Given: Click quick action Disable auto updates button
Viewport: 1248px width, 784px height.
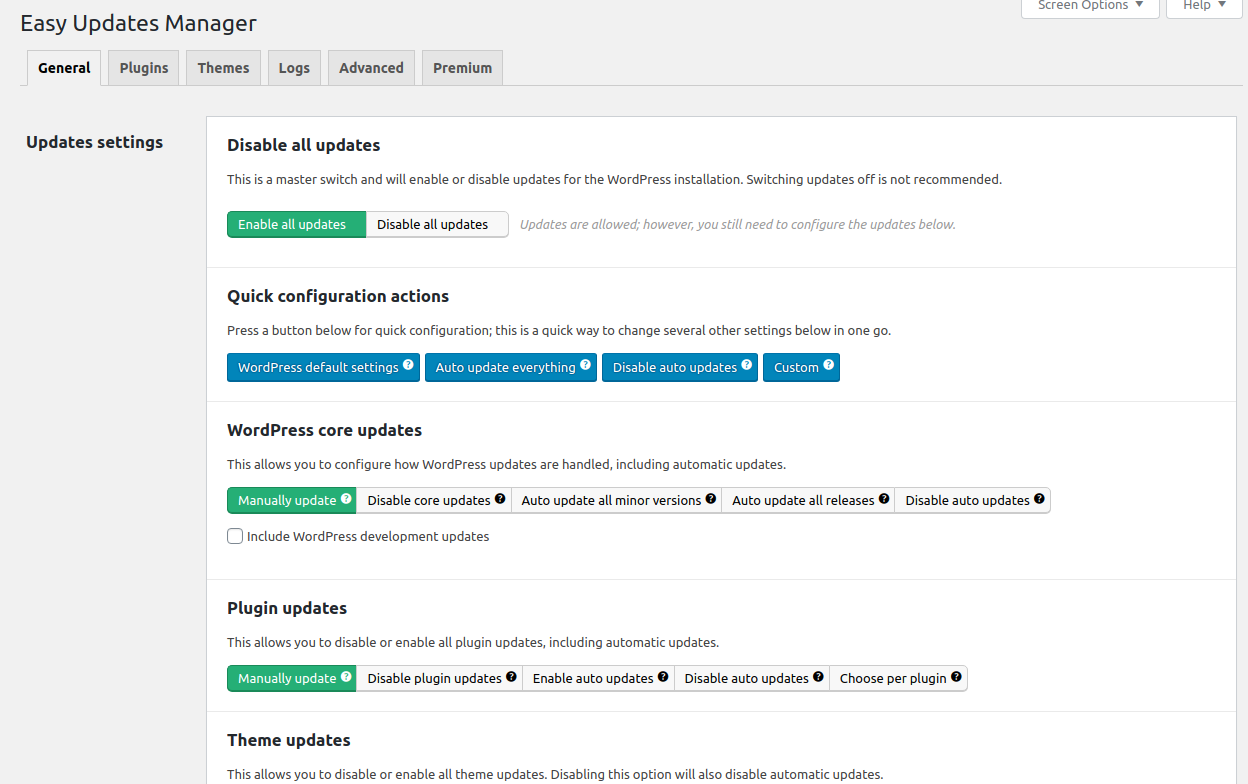Looking at the screenshot, I should (680, 367).
